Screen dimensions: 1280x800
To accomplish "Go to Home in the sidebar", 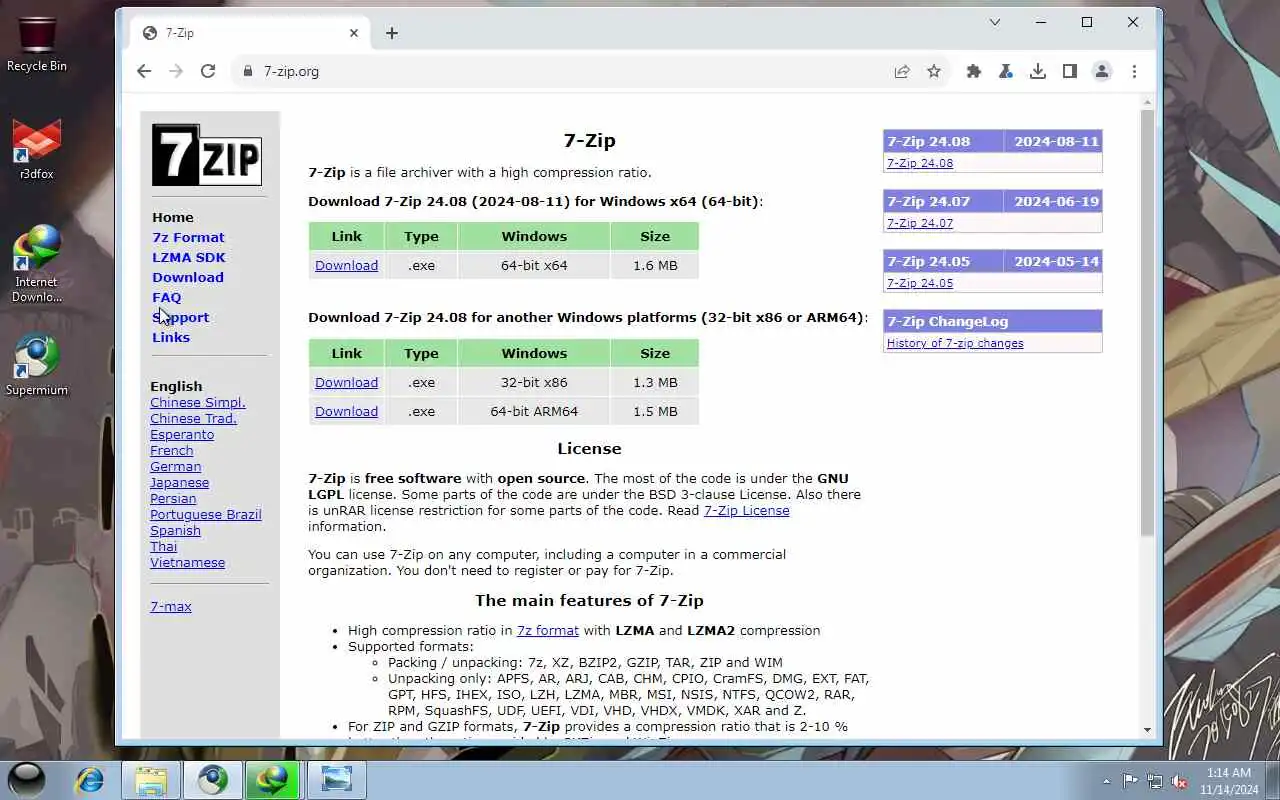I will [x=173, y=217].
